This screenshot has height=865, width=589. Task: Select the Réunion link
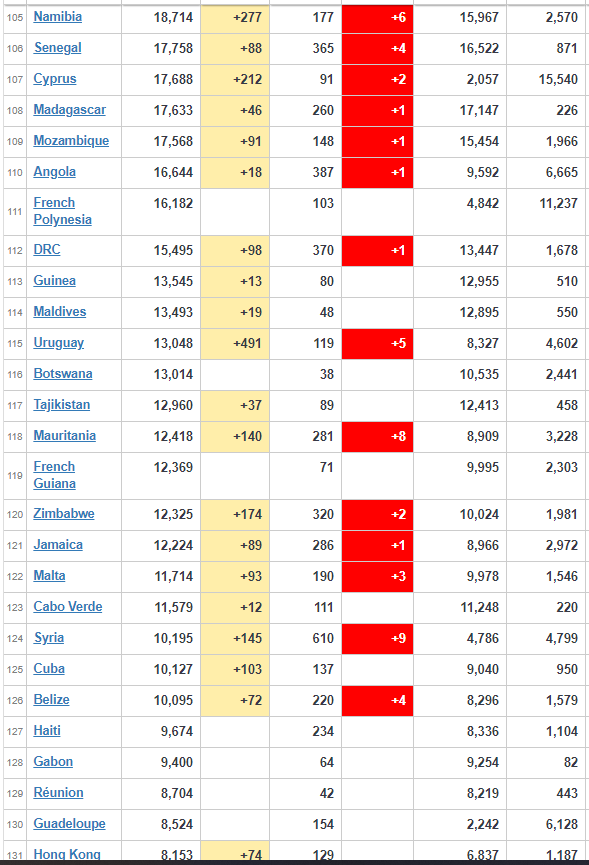58,792
